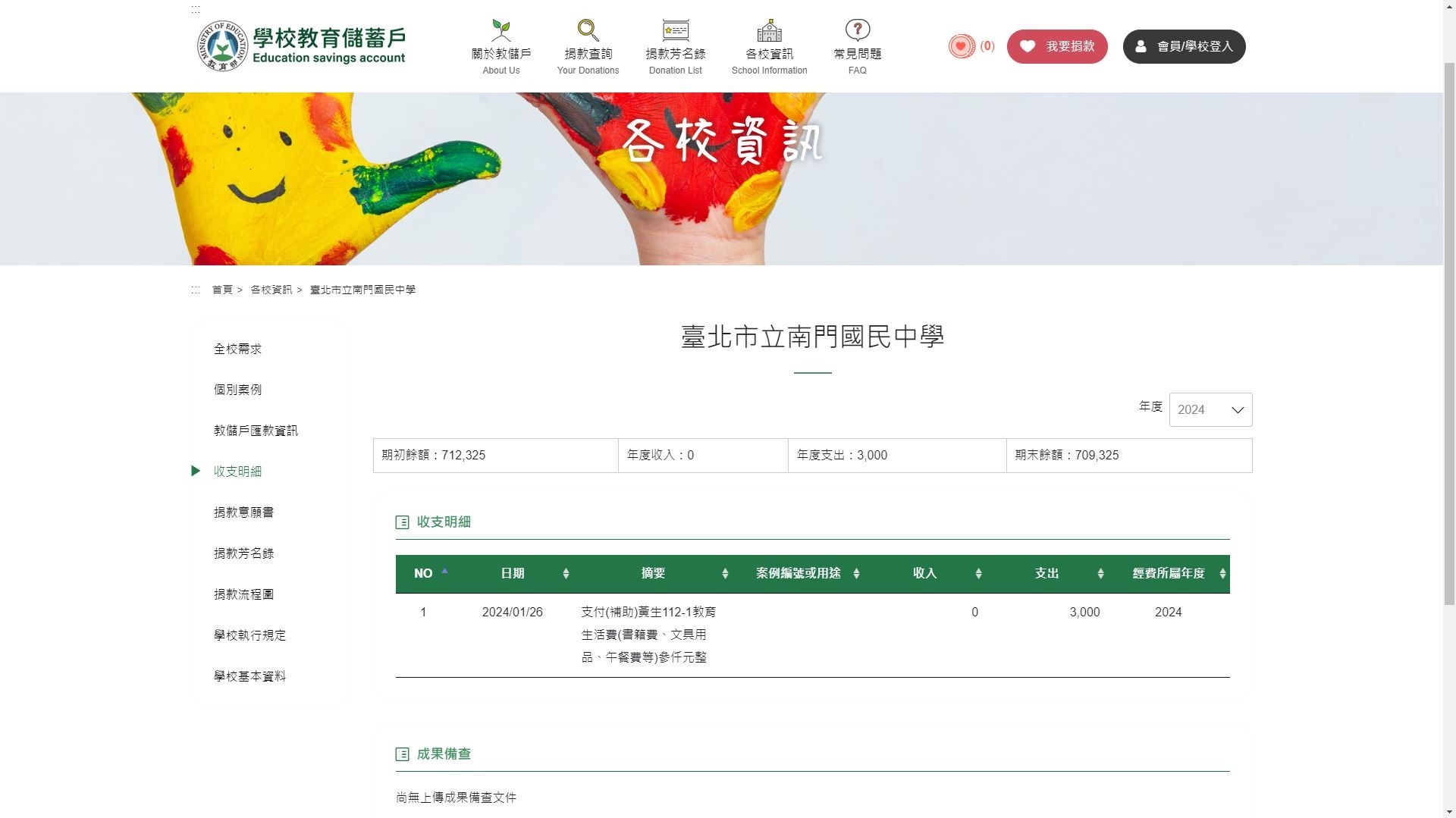Click 臺北市立南門國民中學 in the breadcrumb
This screenshot has width=1456, height=818.
click(362, 290)
